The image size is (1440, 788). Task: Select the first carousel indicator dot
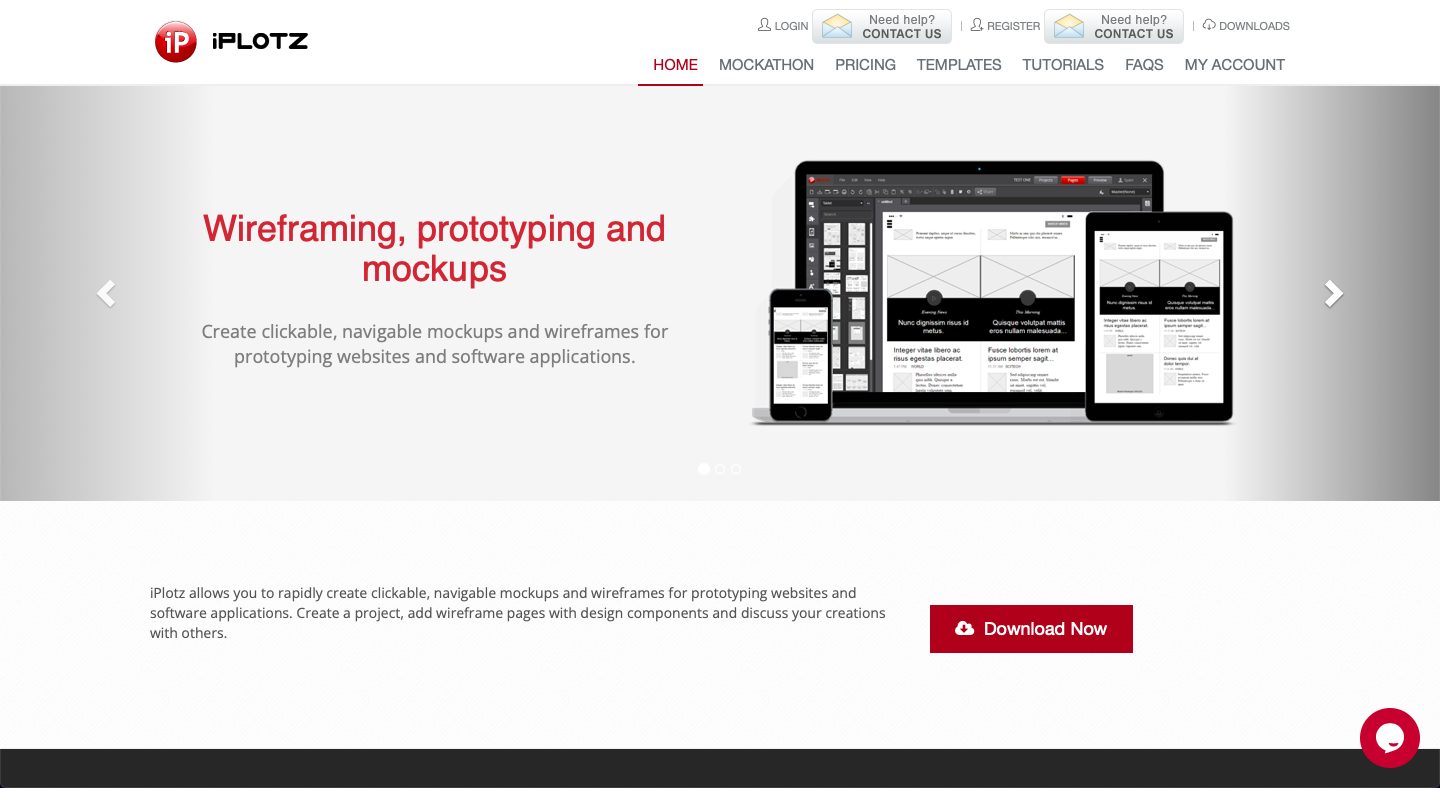(x=704, y=469)
